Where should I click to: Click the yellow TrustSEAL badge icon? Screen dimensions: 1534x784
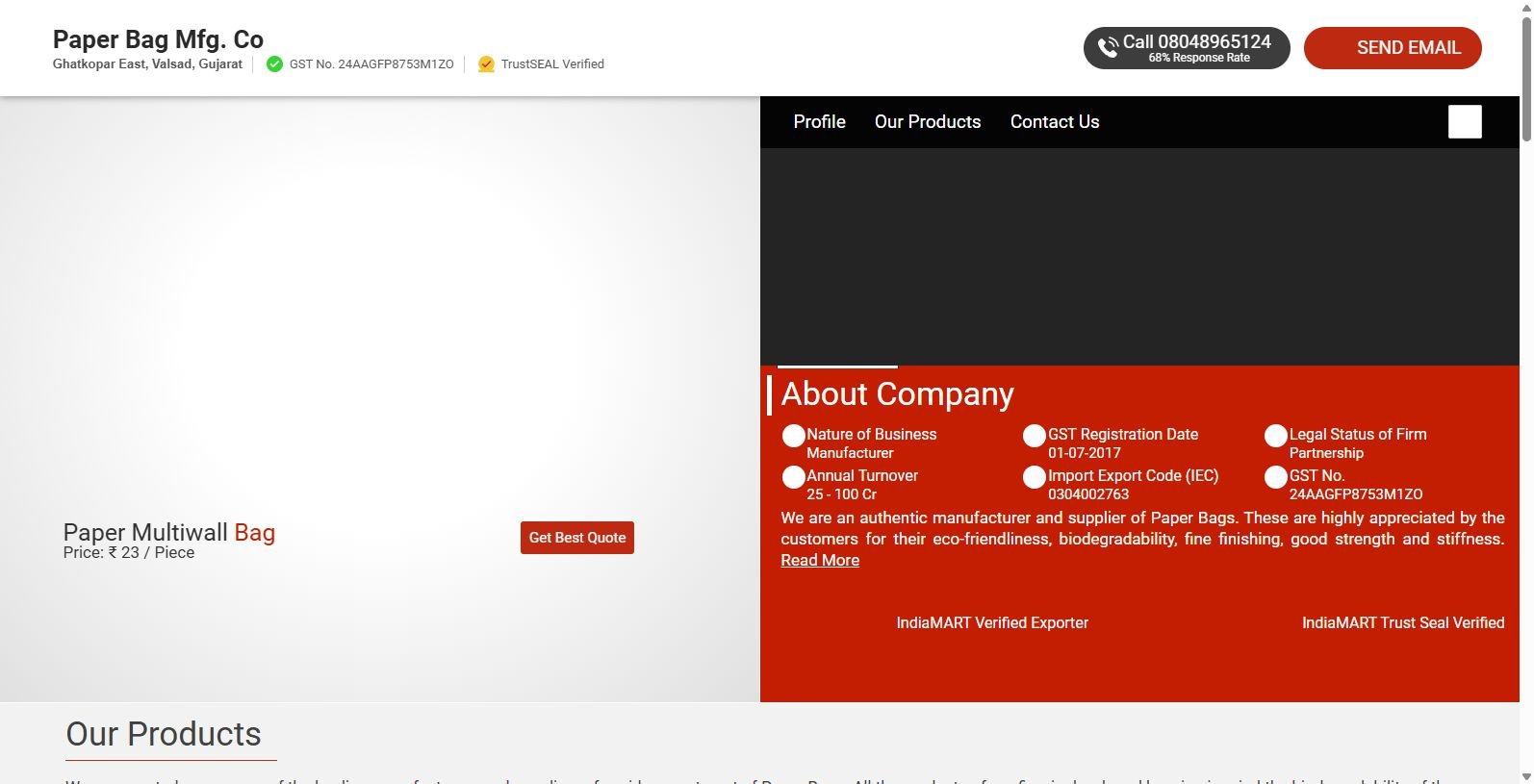(x=486, y=64)
